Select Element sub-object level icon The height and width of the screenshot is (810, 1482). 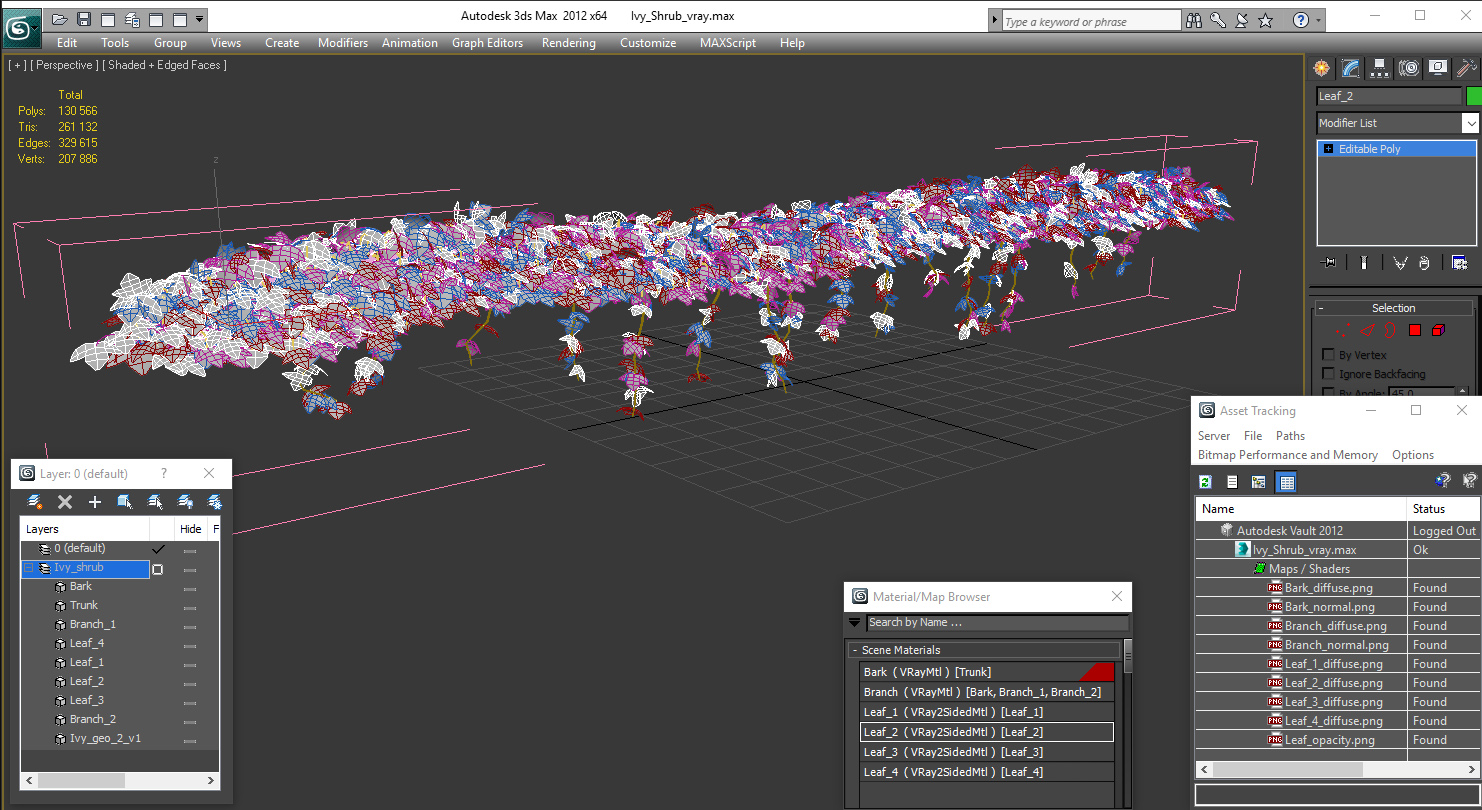point(1438,330)
